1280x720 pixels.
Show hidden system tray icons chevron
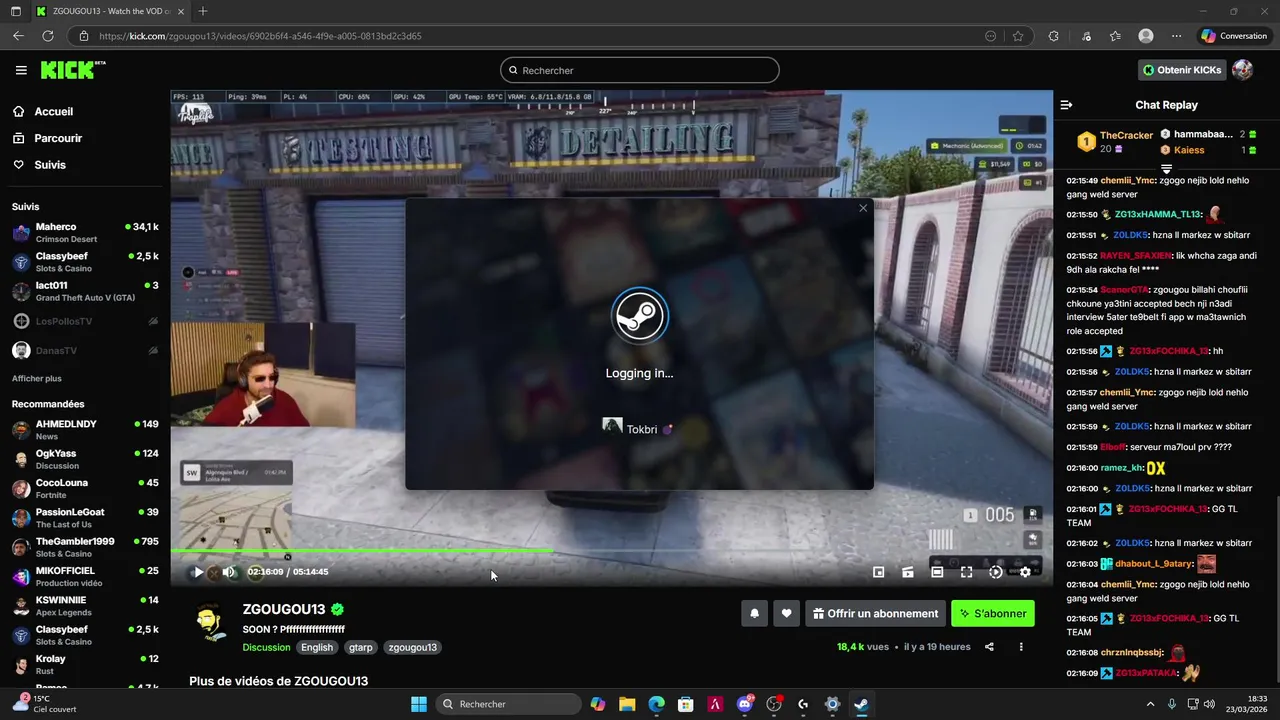[1150, 704]
